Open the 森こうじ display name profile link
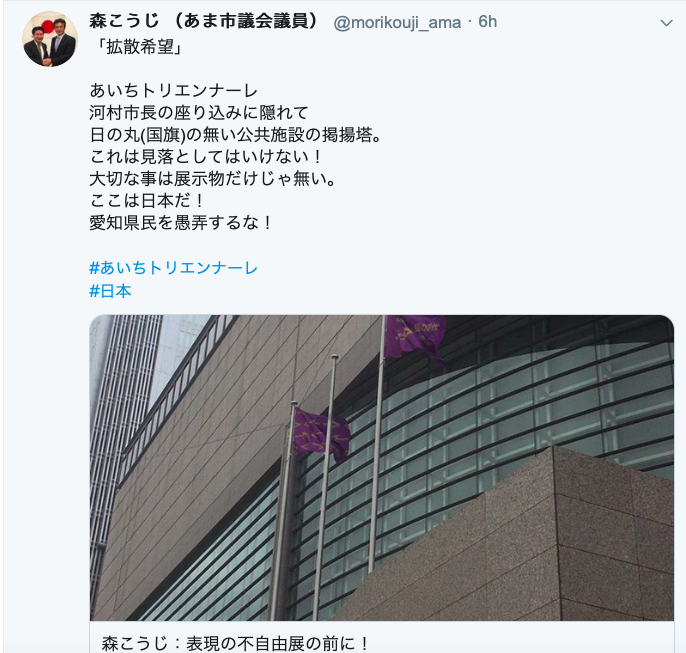 [x=205, y=21]
